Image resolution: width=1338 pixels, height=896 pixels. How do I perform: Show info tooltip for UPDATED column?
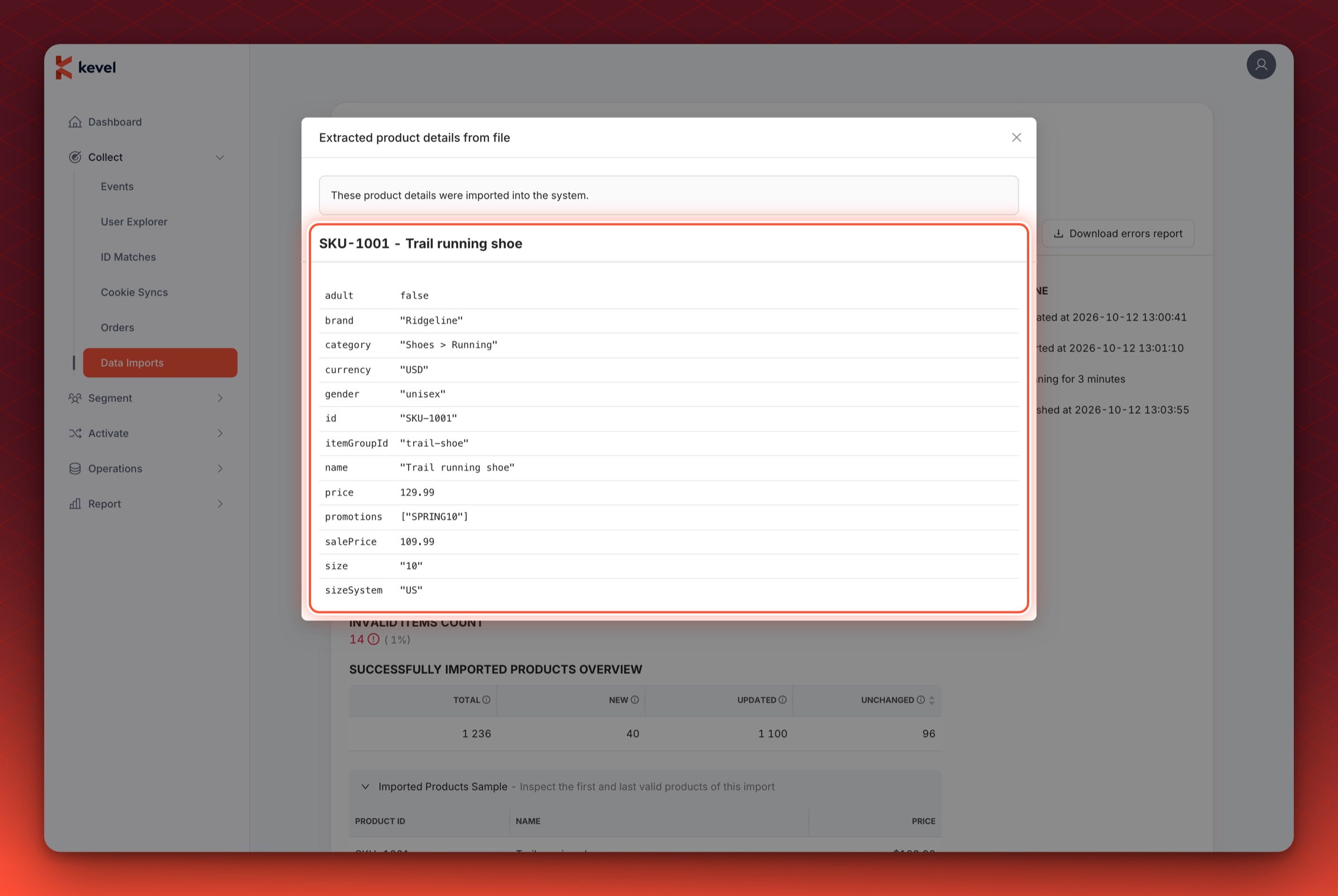(x=783, y=700)
